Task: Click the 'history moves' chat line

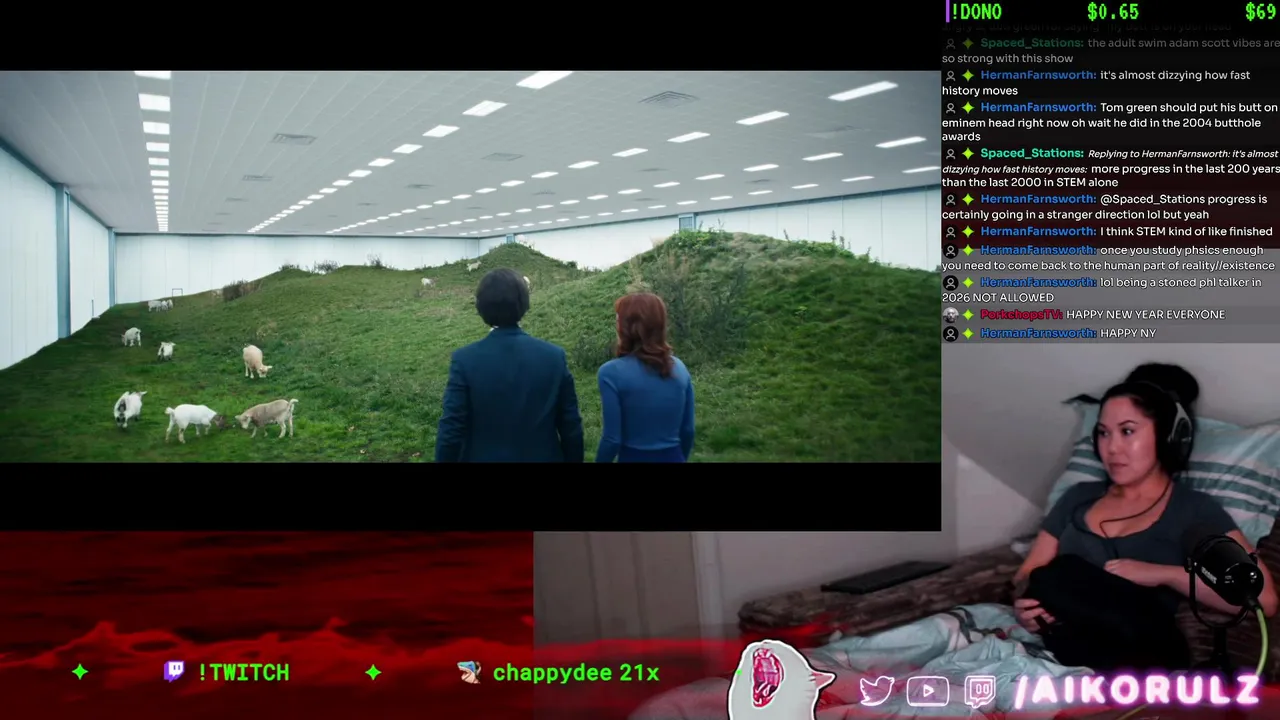Action: pyautogui.click(x=980, y=91)
